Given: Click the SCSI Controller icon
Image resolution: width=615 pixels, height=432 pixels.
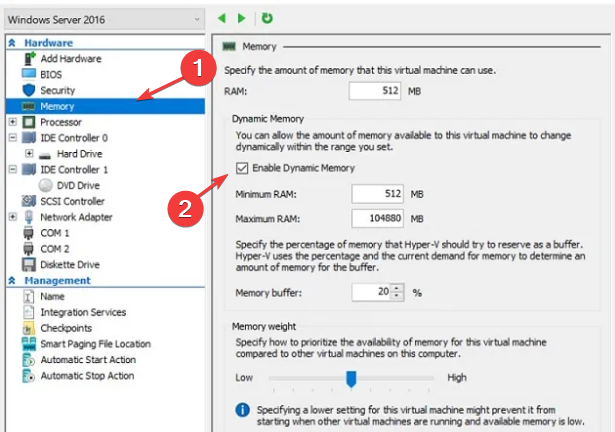Looking at the screenshot, I should click(29, 201).
